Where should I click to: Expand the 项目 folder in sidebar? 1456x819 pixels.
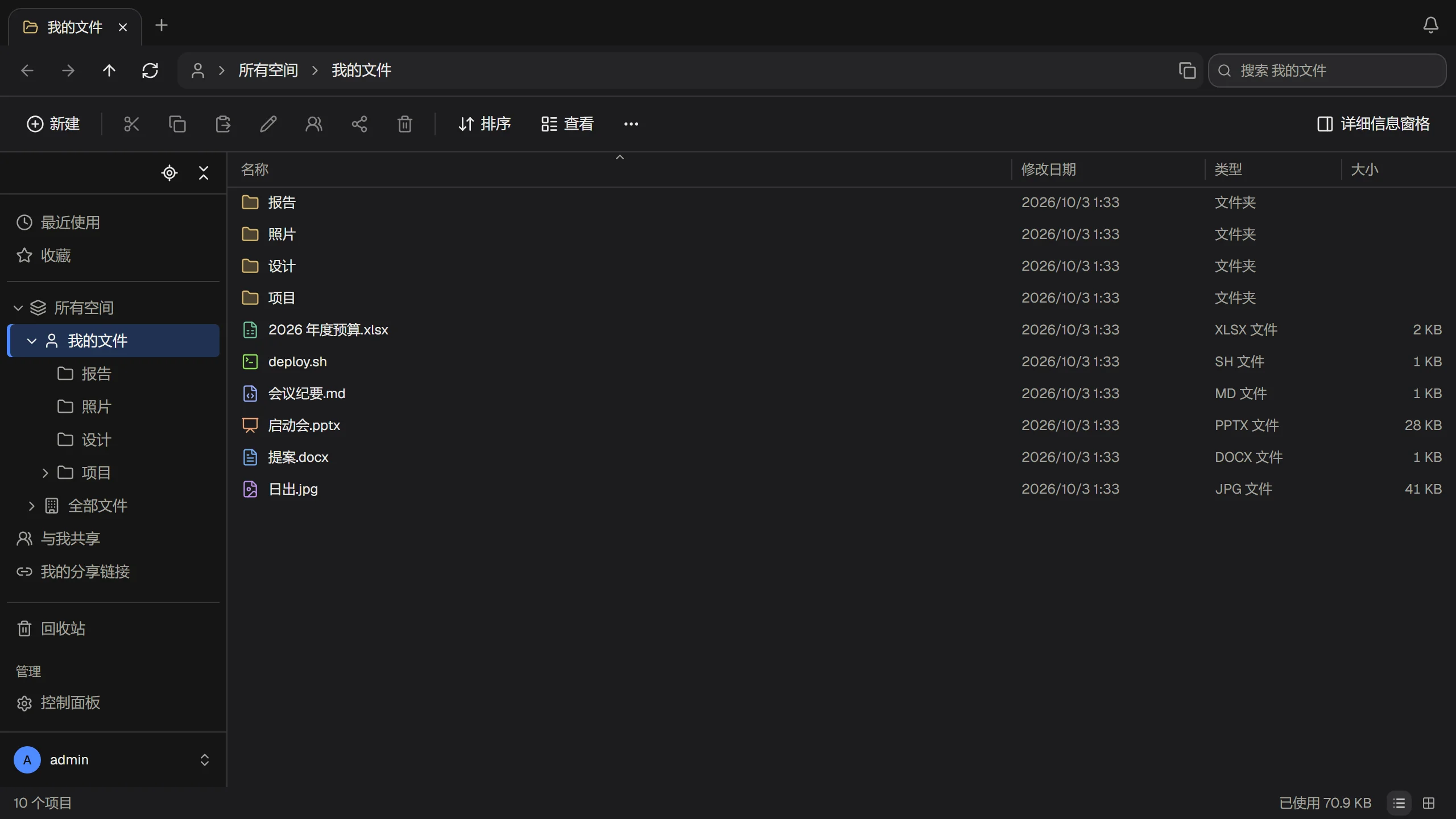[45, 473]
